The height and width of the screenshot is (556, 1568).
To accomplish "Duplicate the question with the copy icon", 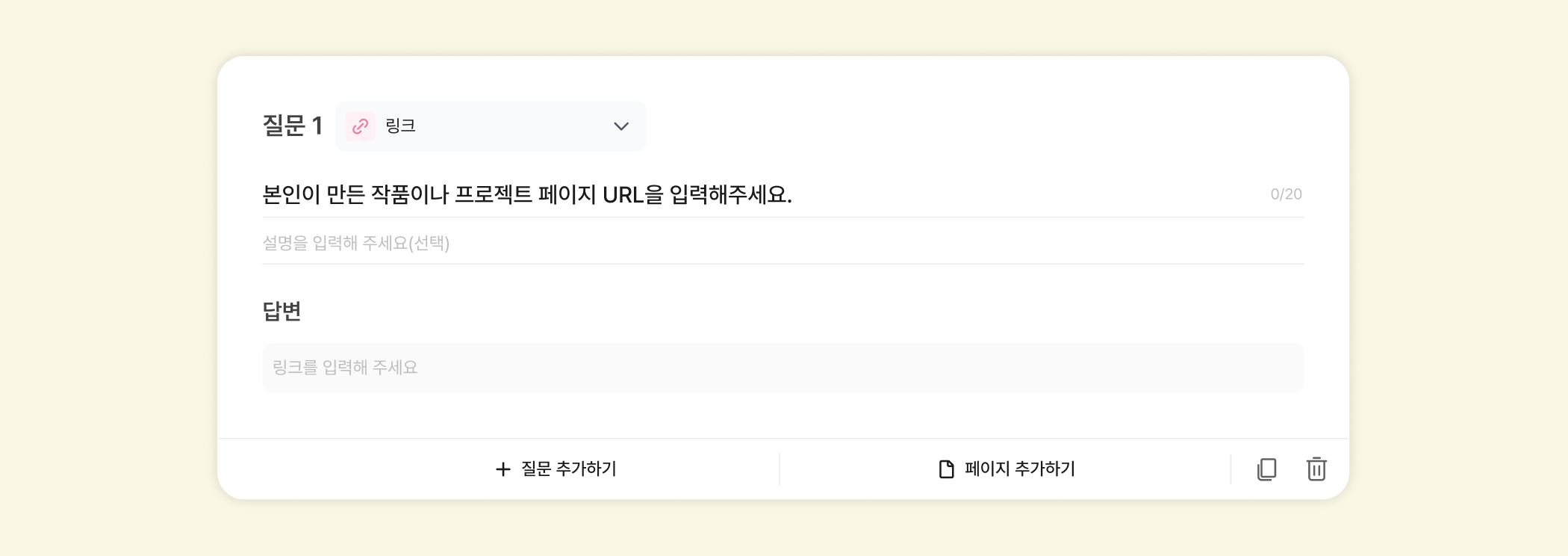I will pos(1266,469).
